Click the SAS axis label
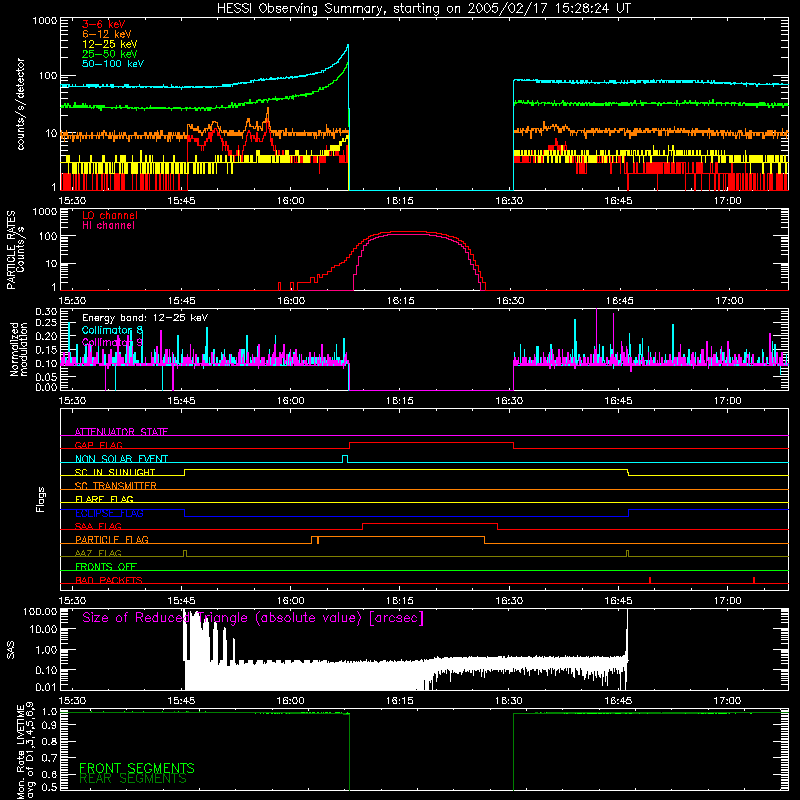Viewport: 800px width, 800px height. [x=10, y=650]
